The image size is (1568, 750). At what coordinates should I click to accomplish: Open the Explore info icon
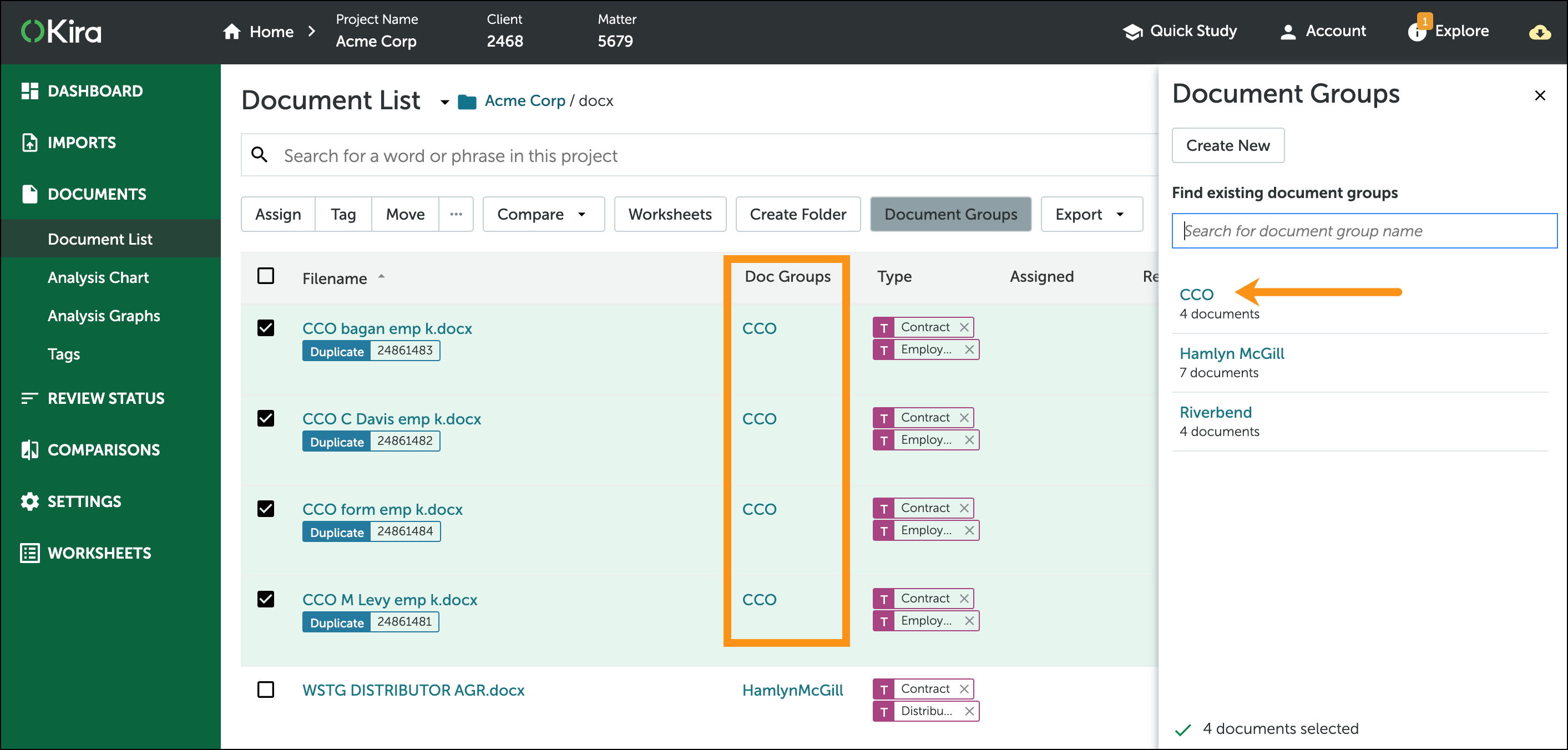click(1417, 32)
